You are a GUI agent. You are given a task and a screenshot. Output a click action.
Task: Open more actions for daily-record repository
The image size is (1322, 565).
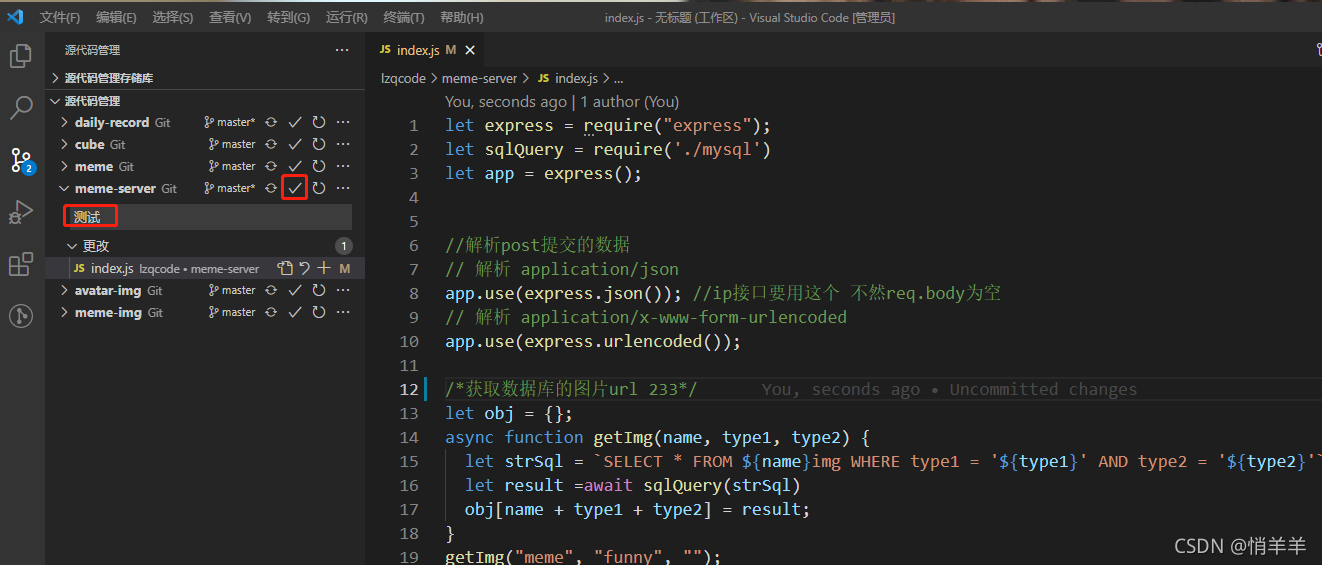point(343,122)
